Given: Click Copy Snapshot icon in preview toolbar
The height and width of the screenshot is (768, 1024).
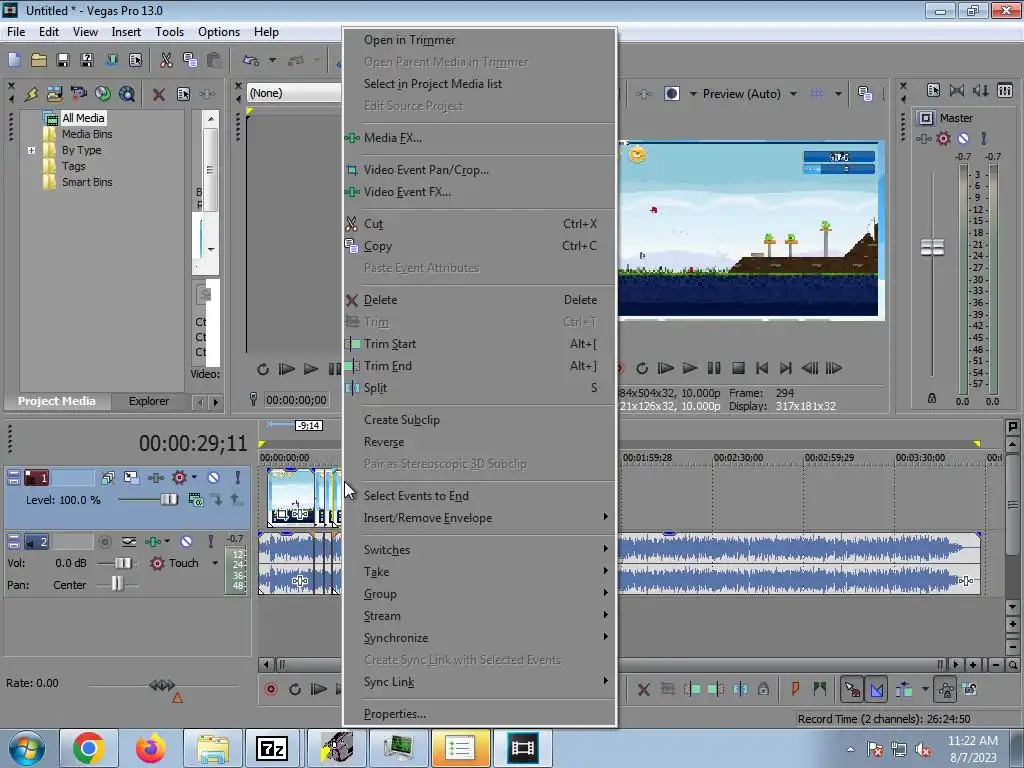Looking at the screenshot, I should pos(865,93).
